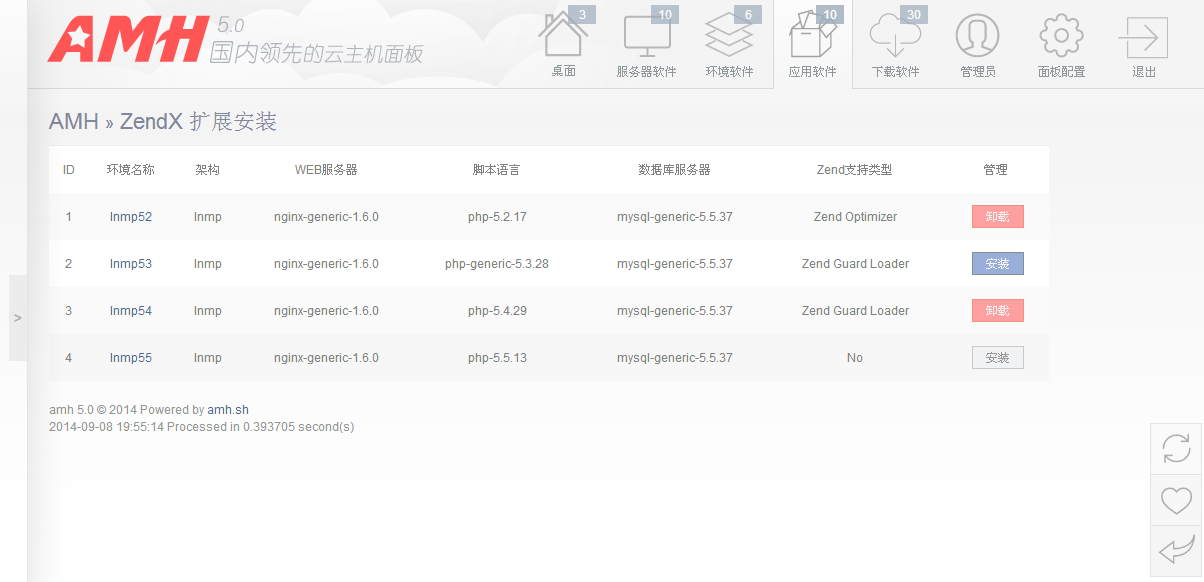Open 服务器软件 monitor icon
The image size is (1204, 582).
[646, 40]
